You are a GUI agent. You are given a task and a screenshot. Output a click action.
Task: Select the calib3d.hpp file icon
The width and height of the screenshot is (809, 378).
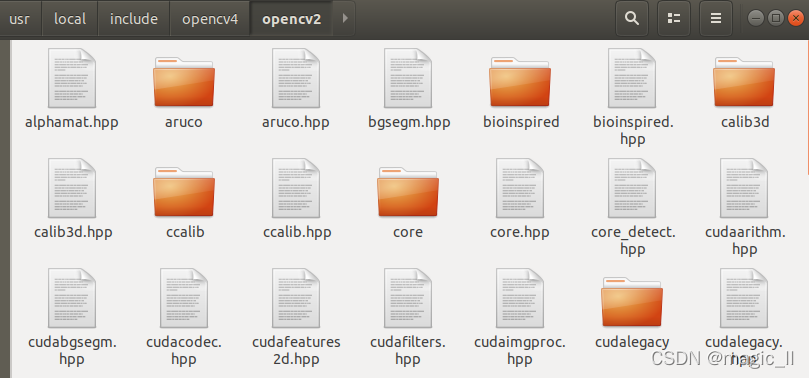click(x=72, y=188)
